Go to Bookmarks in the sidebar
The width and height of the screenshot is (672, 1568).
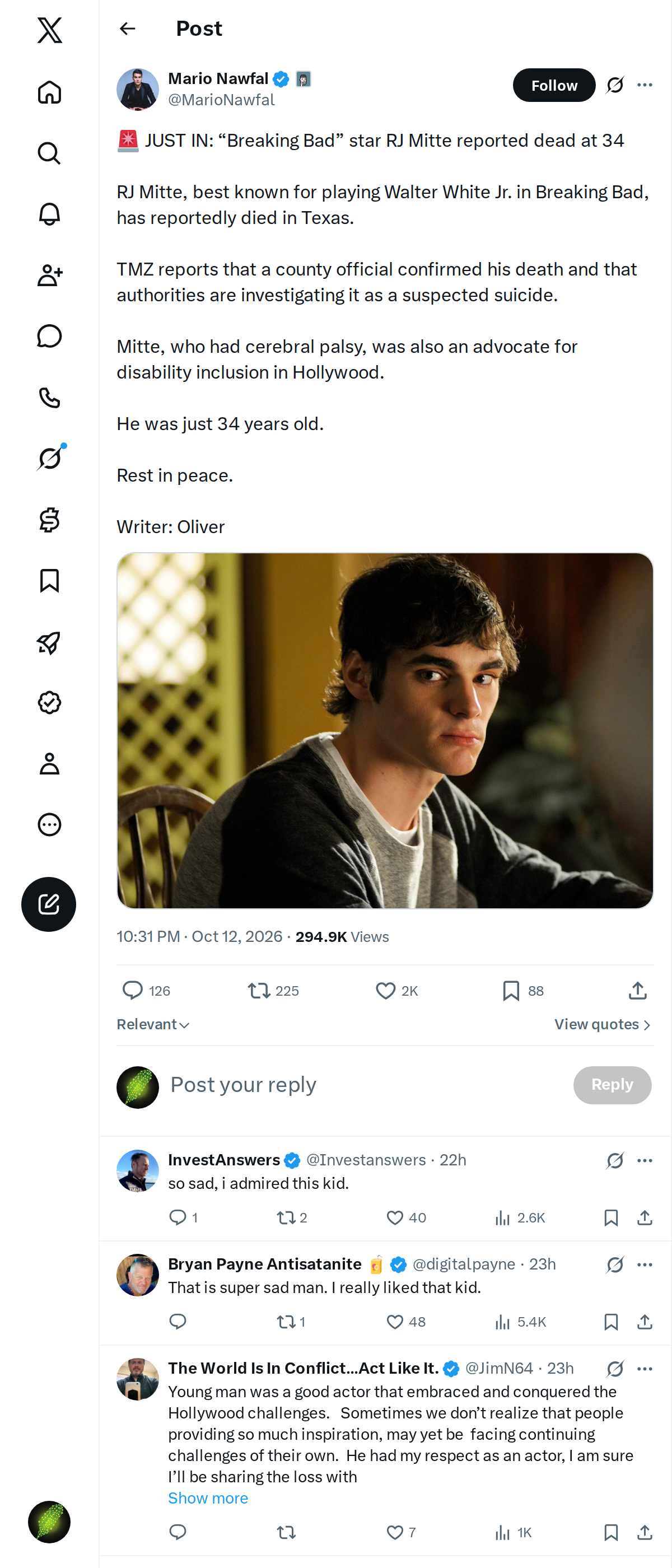click(x=49, y=581)
